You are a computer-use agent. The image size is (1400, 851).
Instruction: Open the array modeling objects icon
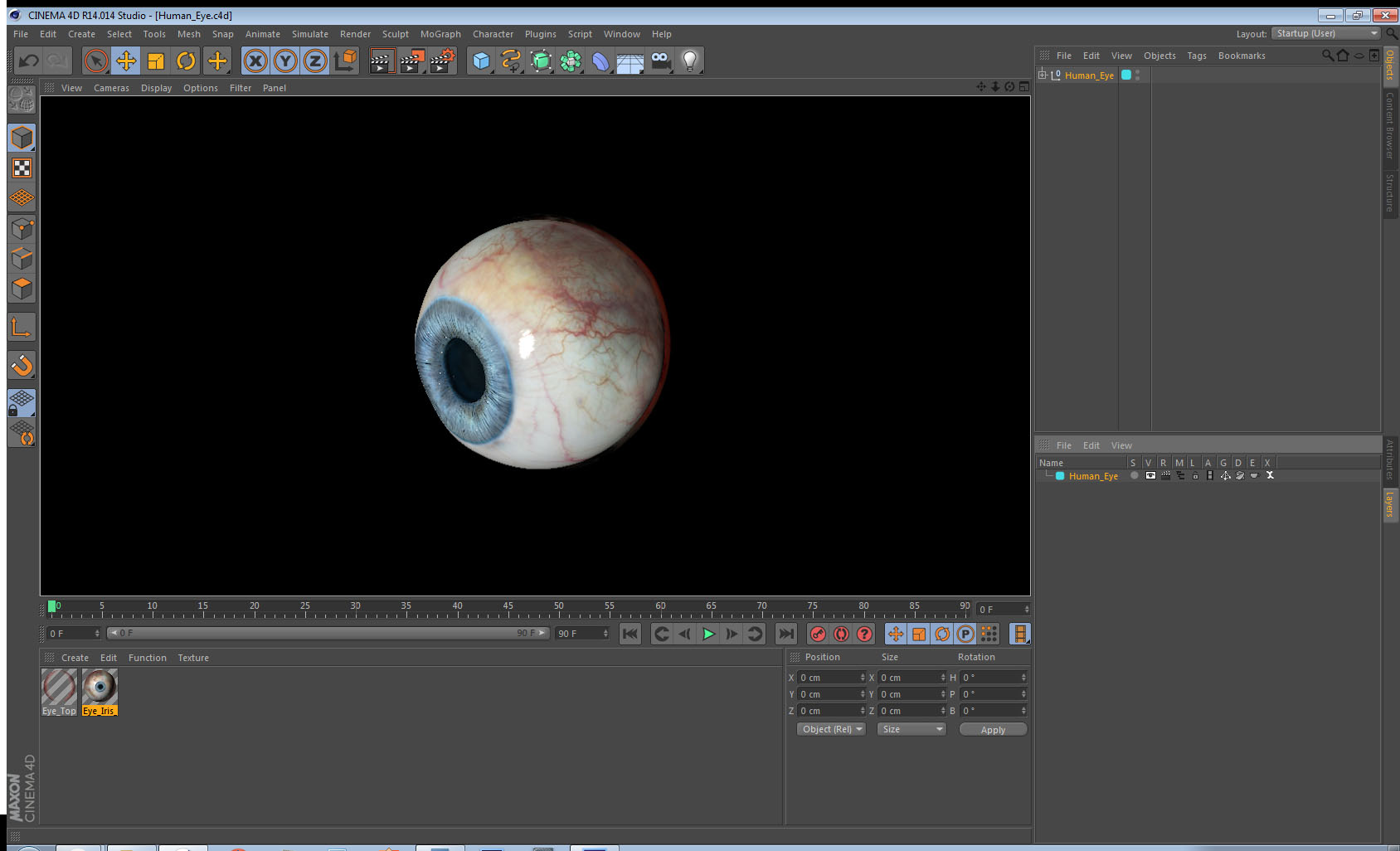pos(571,61)
